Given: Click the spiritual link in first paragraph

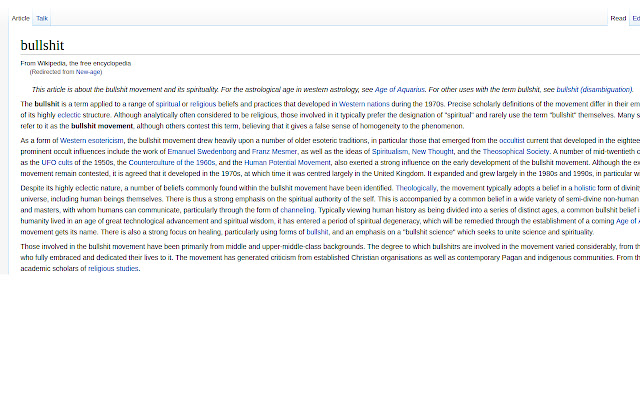Looking at the screenshot, I should point(168,104).
